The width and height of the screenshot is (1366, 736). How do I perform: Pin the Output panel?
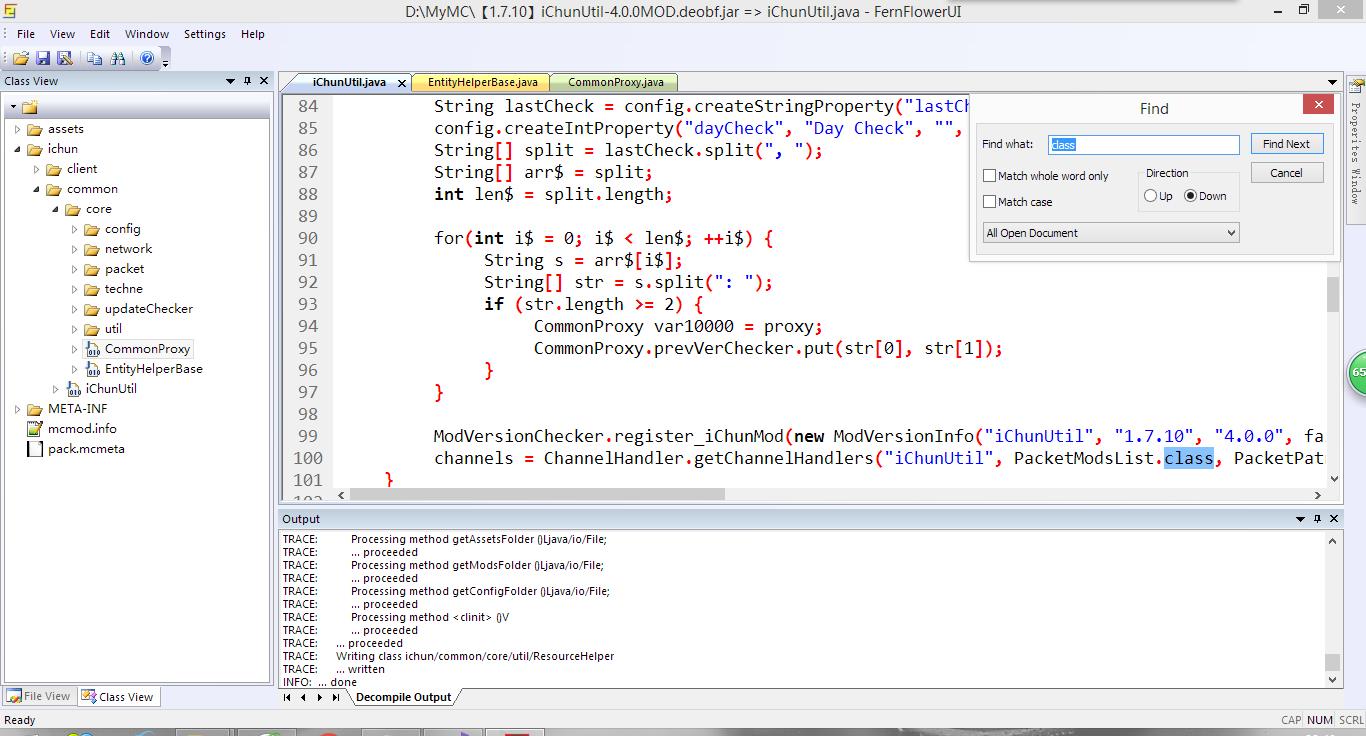1317,519
